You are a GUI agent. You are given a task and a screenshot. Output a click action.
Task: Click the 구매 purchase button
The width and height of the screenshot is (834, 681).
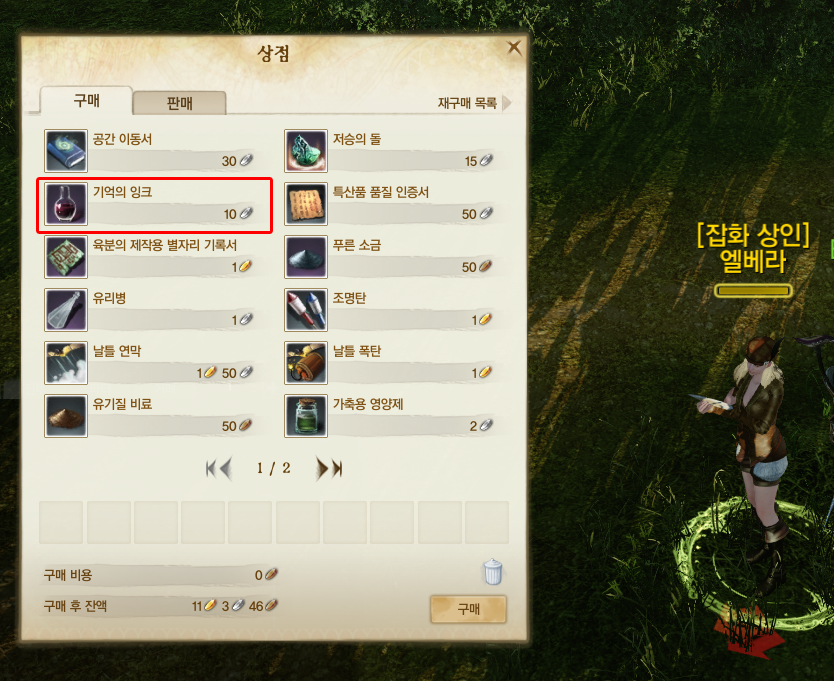click(x=468, y=609)
